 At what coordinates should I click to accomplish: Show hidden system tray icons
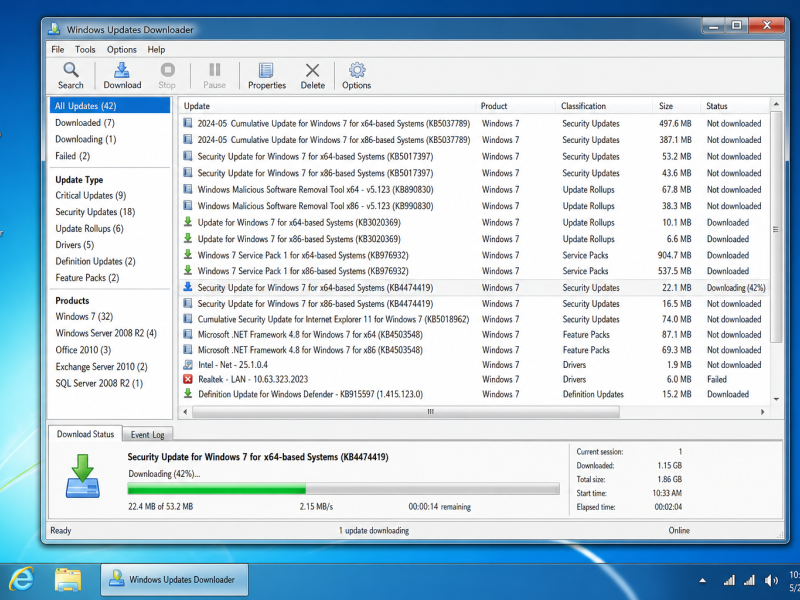tap(703, 580)
